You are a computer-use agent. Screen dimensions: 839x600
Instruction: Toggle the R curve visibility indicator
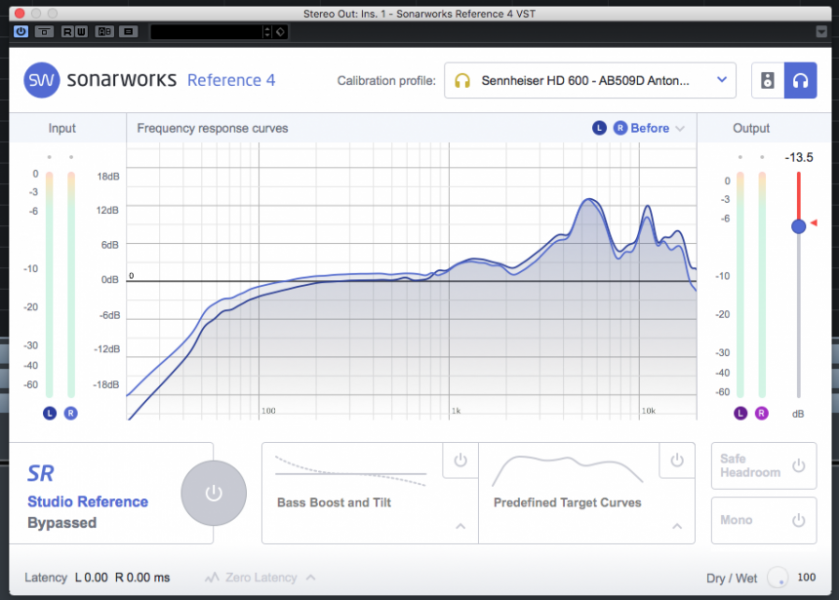(620, 128)
